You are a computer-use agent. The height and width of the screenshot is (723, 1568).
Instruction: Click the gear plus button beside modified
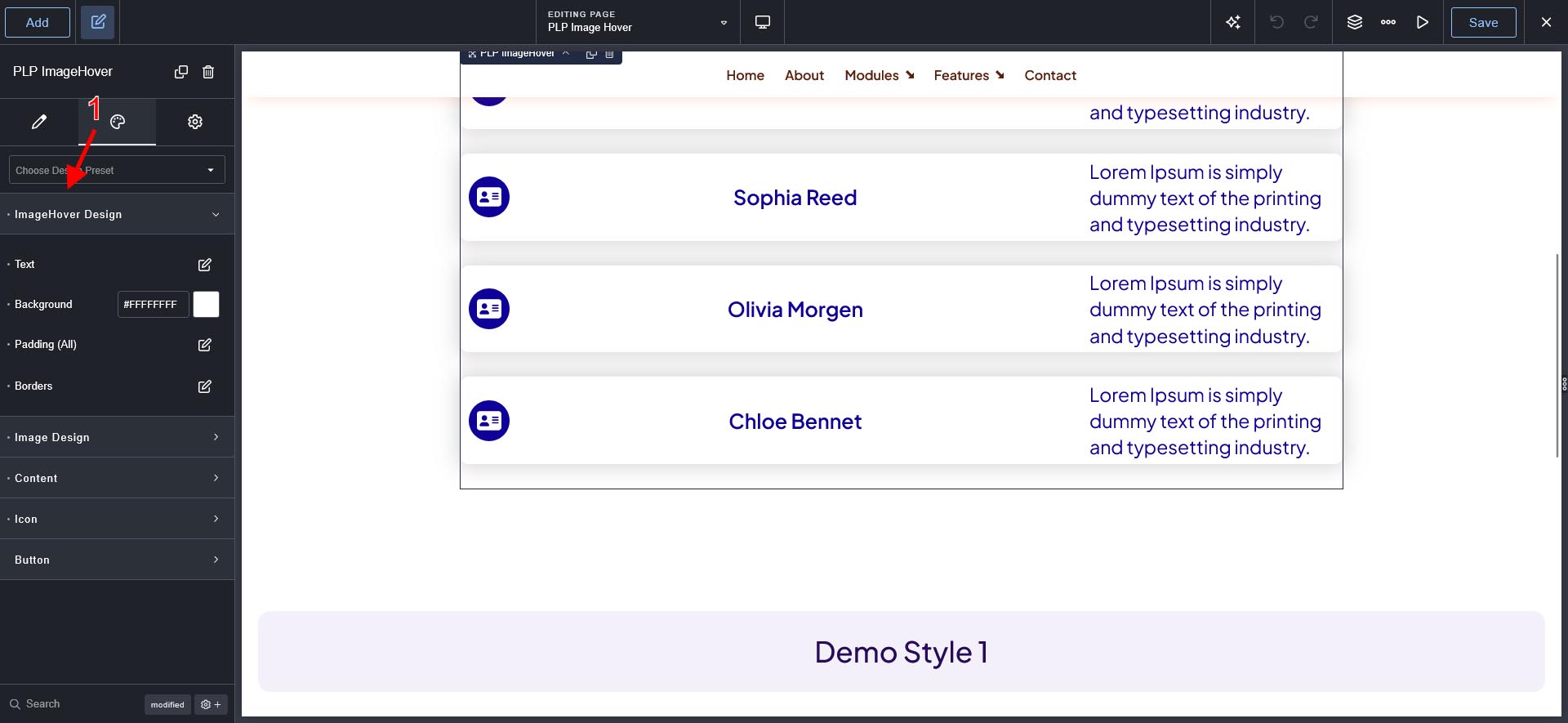pyautogui.click(x=211, y=704)
